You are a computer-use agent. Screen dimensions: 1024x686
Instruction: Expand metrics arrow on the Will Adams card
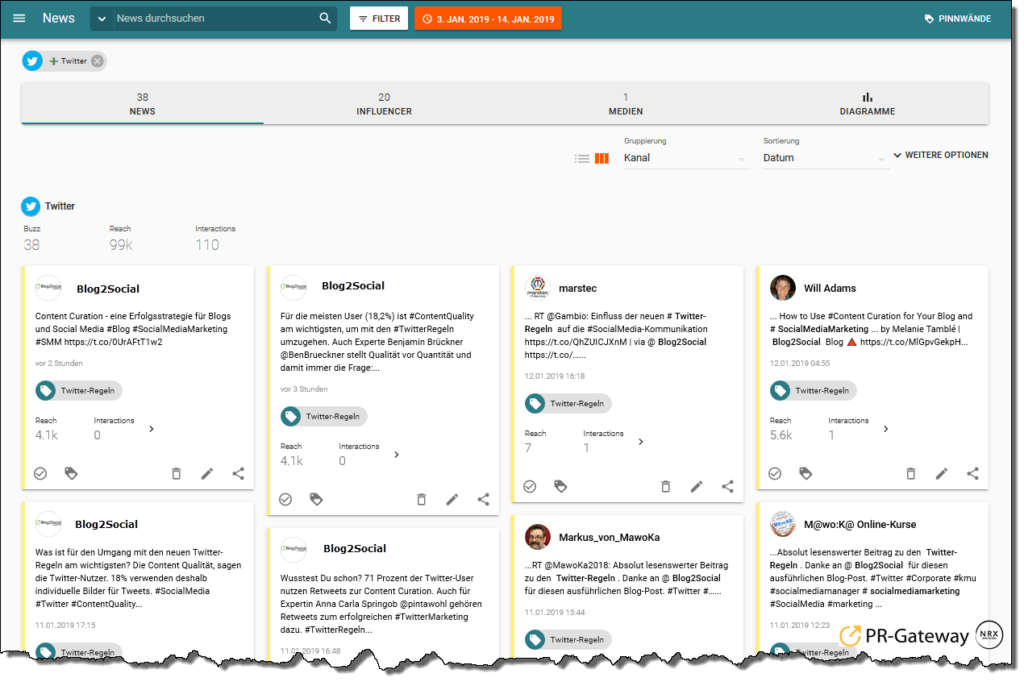[x=886, y=429]
